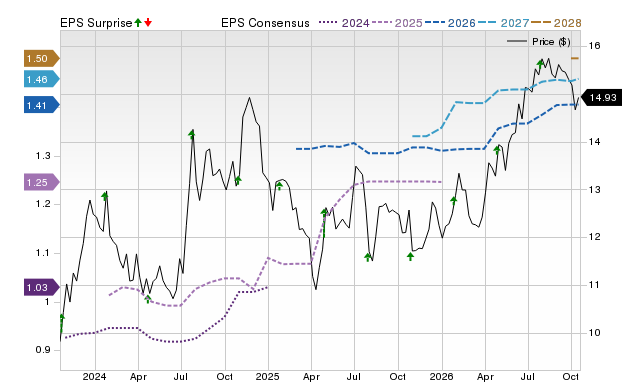Click the 2025 label on the time axis
Viewport: 640px width, 382px height.
point(267,376)
